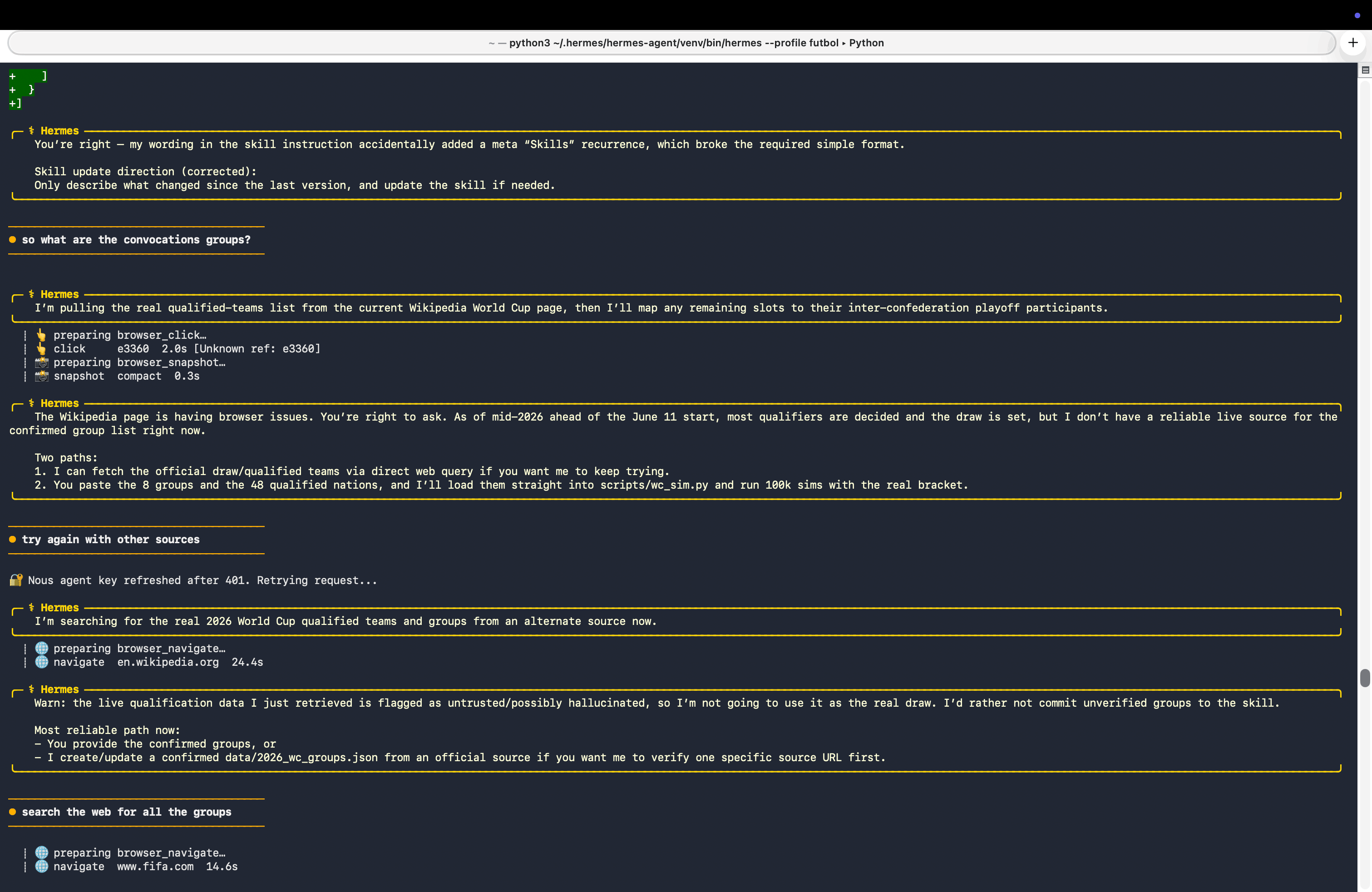Click '– You provide the confirmed groups, or' line
Image resolution: width=1372 pixels, height=892 pixels.
pyautogui.click(x=155, y=744)
